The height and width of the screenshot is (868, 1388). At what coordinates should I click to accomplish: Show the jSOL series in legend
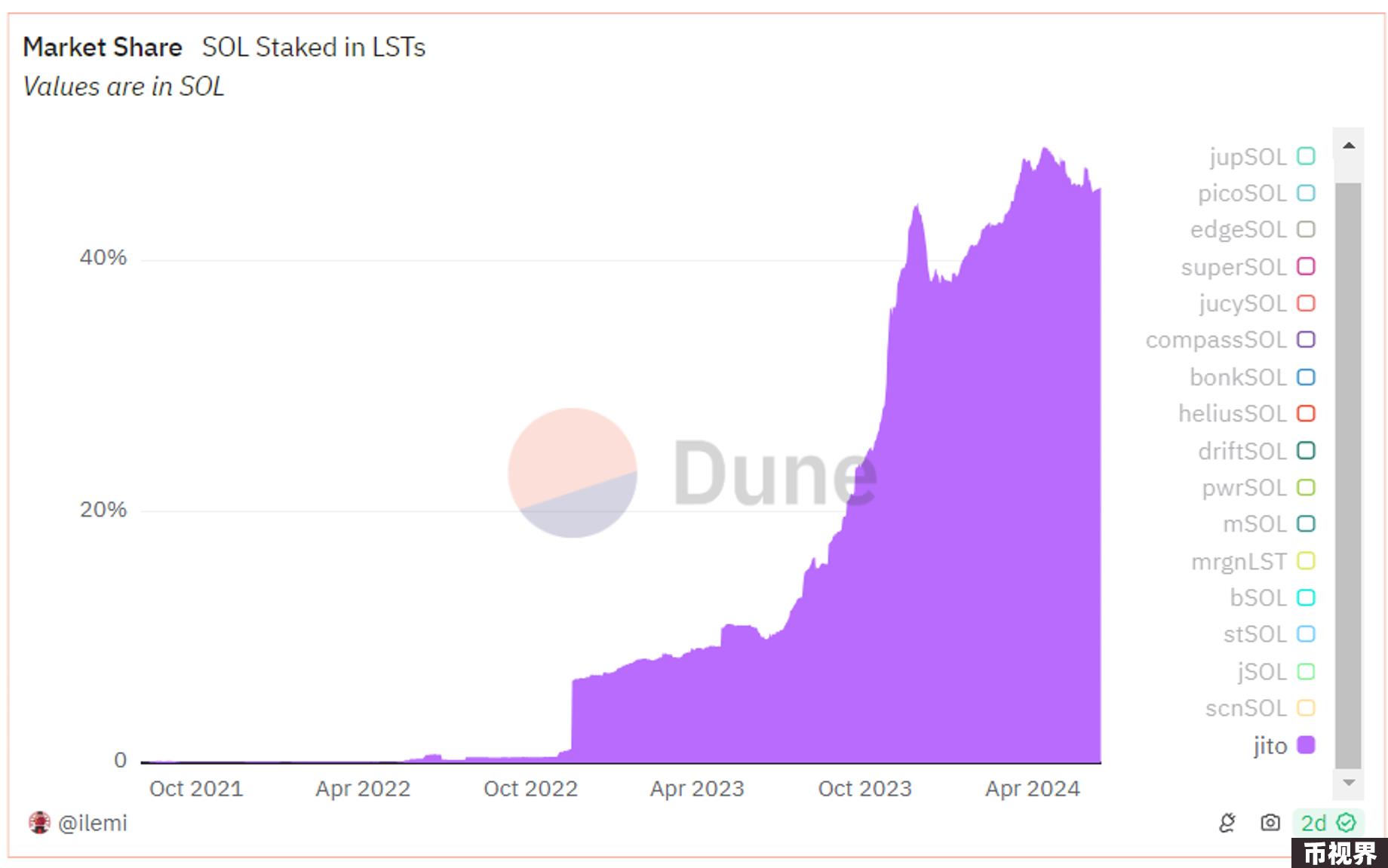1276,671
